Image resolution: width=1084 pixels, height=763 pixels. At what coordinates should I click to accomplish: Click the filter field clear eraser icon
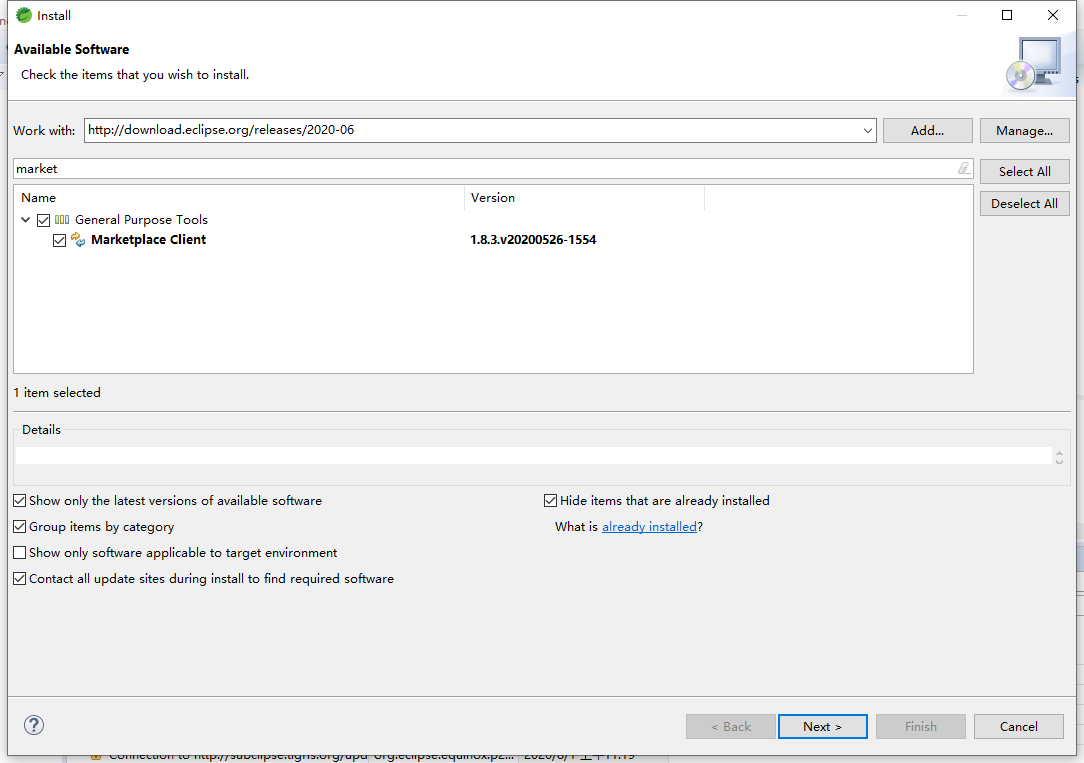[x=964, y=168]
